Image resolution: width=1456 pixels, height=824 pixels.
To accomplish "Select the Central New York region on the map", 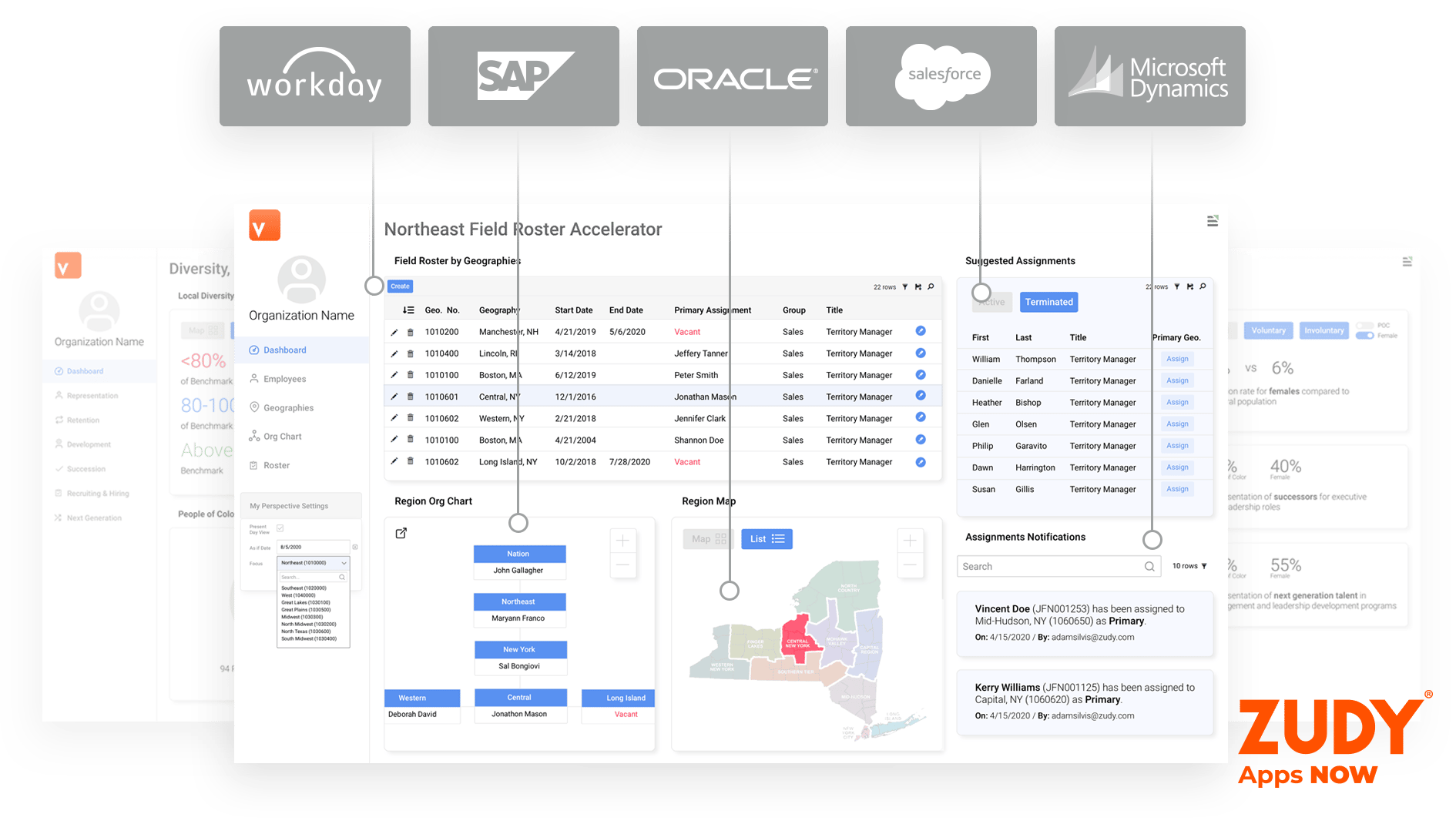I will pos(798,641).
